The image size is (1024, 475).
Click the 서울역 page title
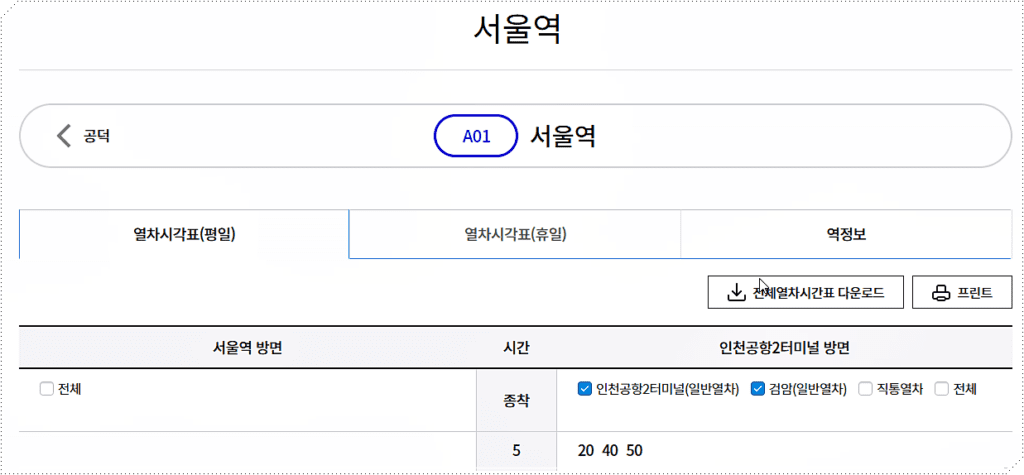(517, 31)
